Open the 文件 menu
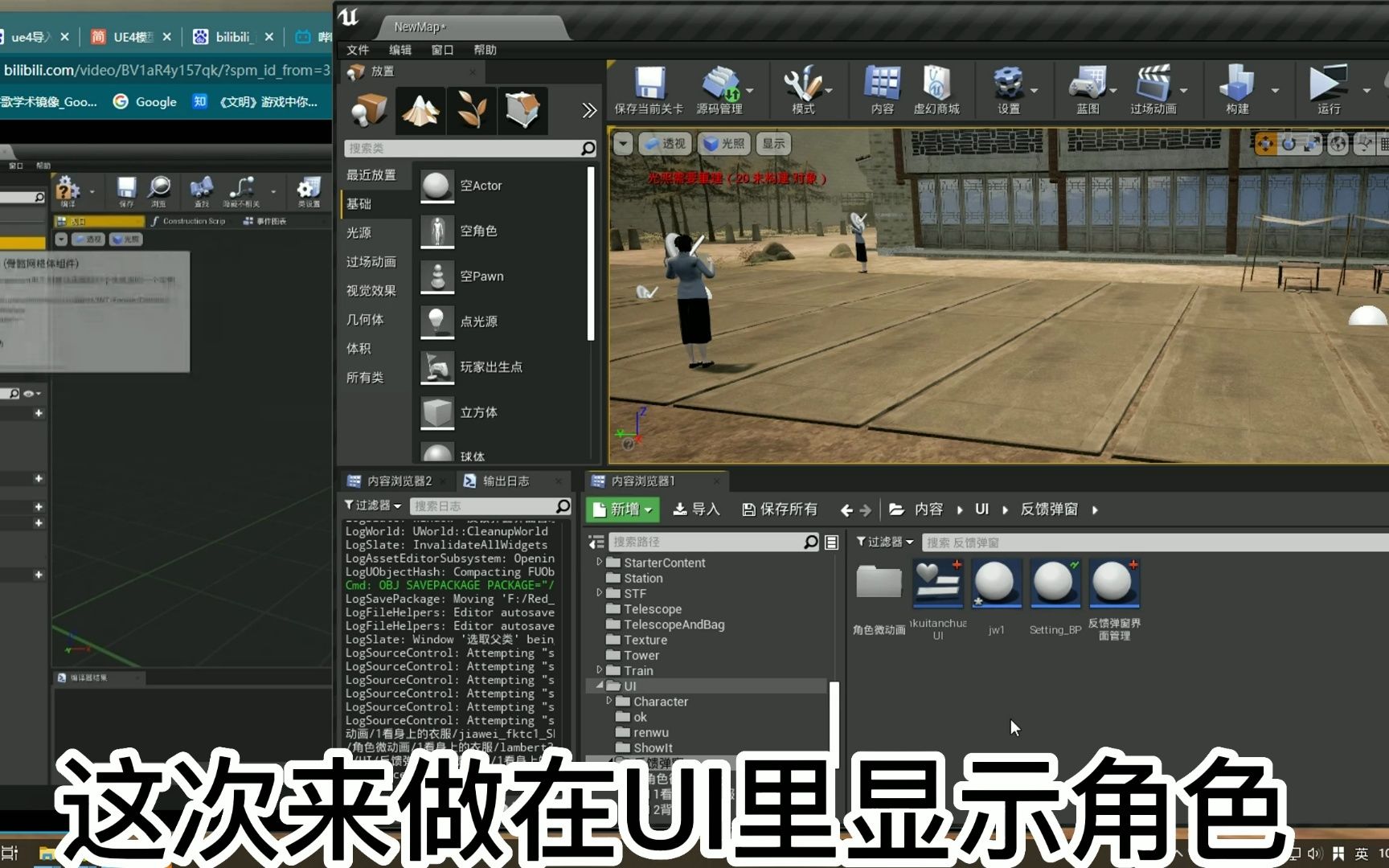1389x868 pixels. pyautogui.click(x=359, y=49)
